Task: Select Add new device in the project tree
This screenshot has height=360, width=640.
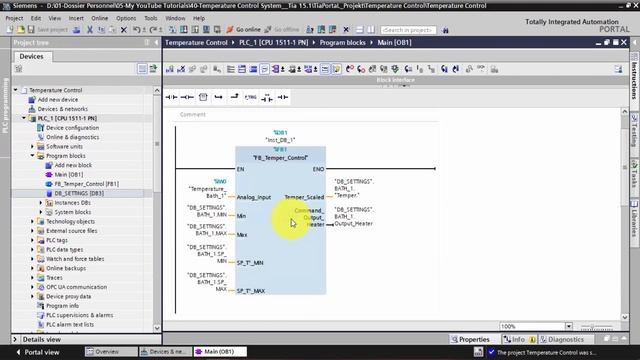Action: [x=58, y=100]
